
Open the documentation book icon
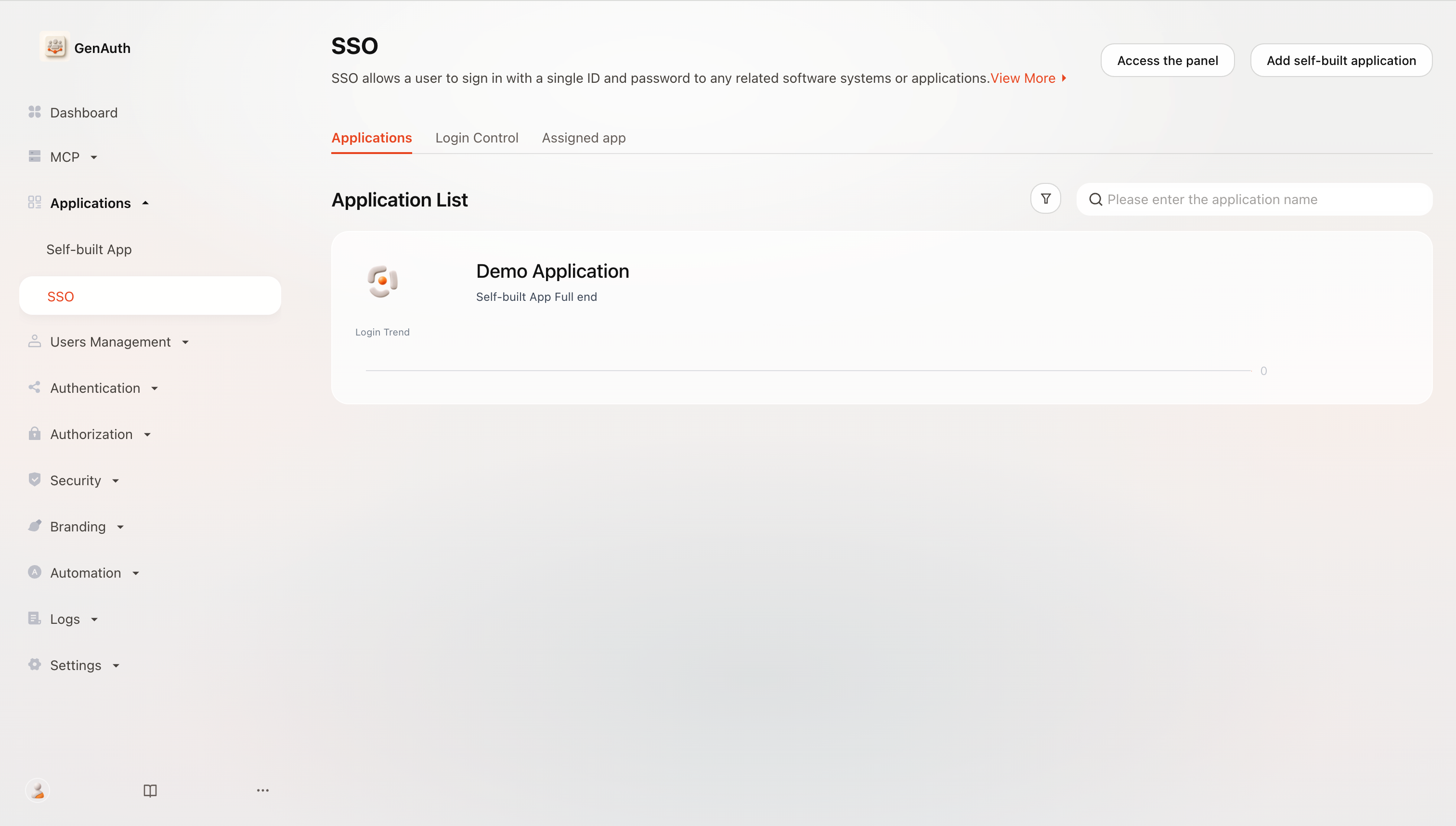150,790
